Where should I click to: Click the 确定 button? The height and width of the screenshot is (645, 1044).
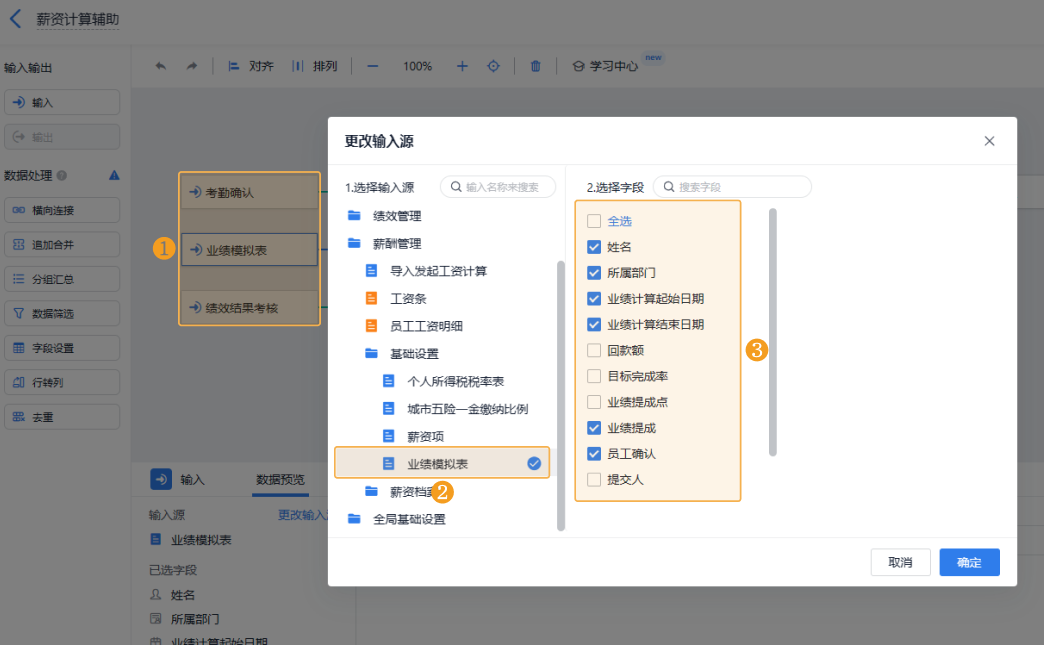[969, 562]
